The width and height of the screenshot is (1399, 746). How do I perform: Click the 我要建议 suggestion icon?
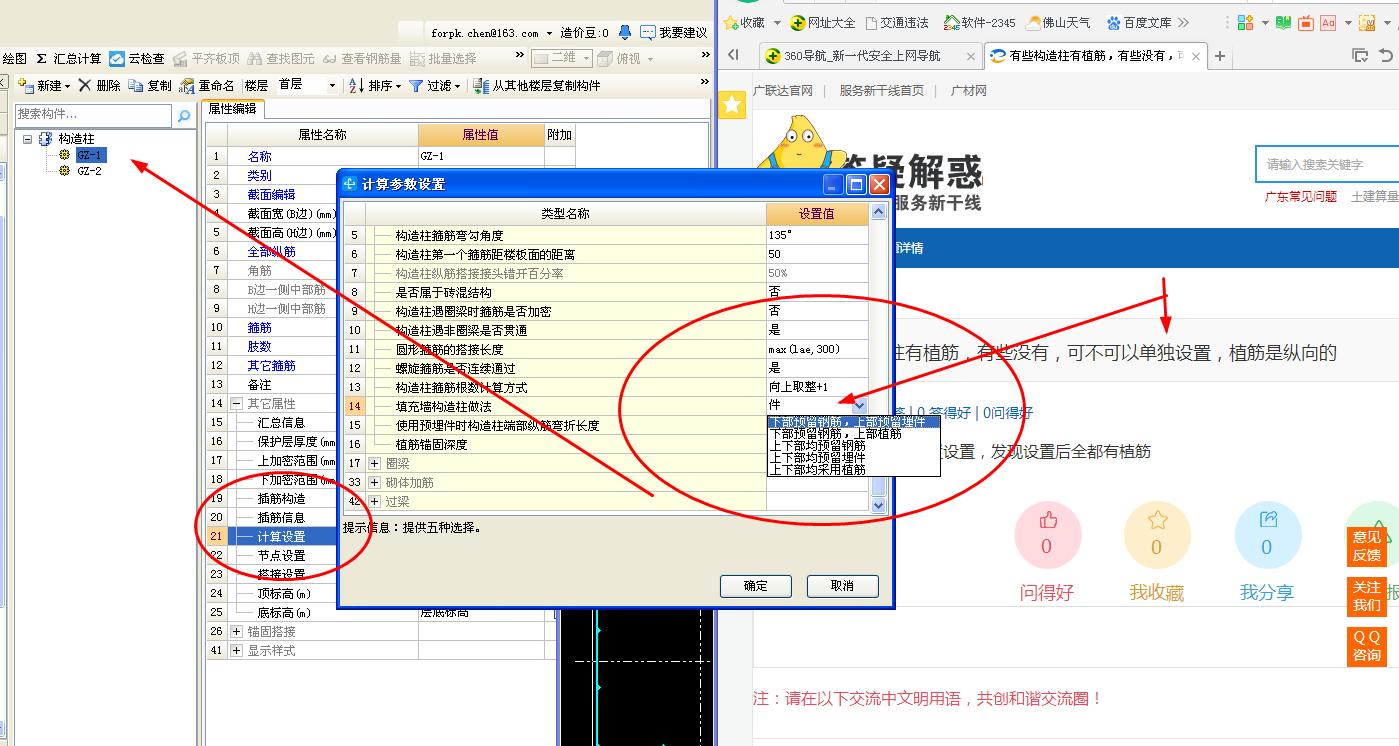tap(648, 33)
